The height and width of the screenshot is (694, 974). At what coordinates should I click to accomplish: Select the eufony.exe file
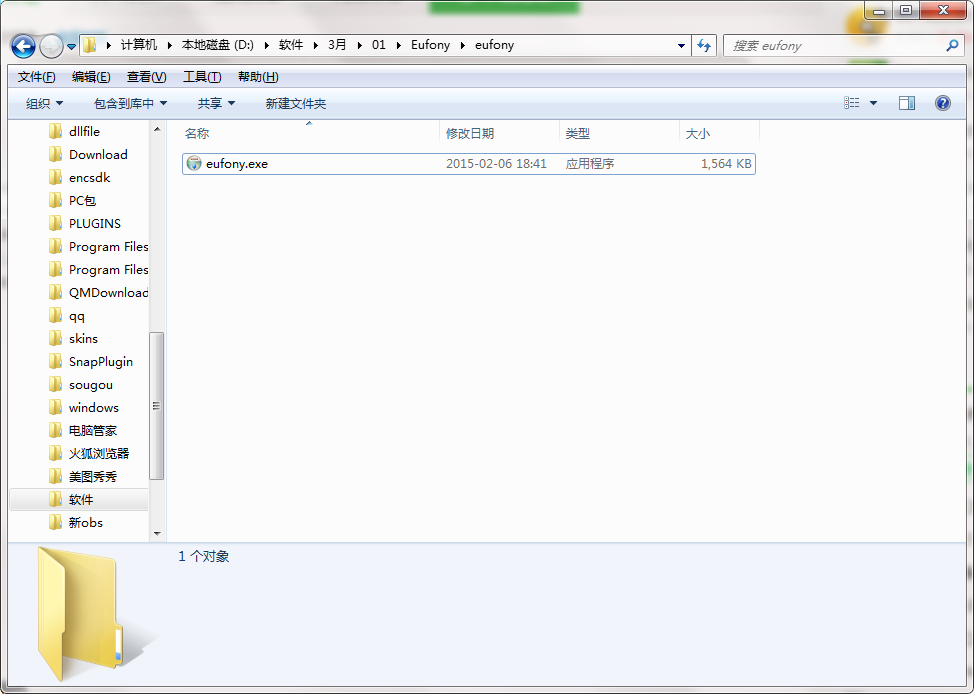point(469,164)
